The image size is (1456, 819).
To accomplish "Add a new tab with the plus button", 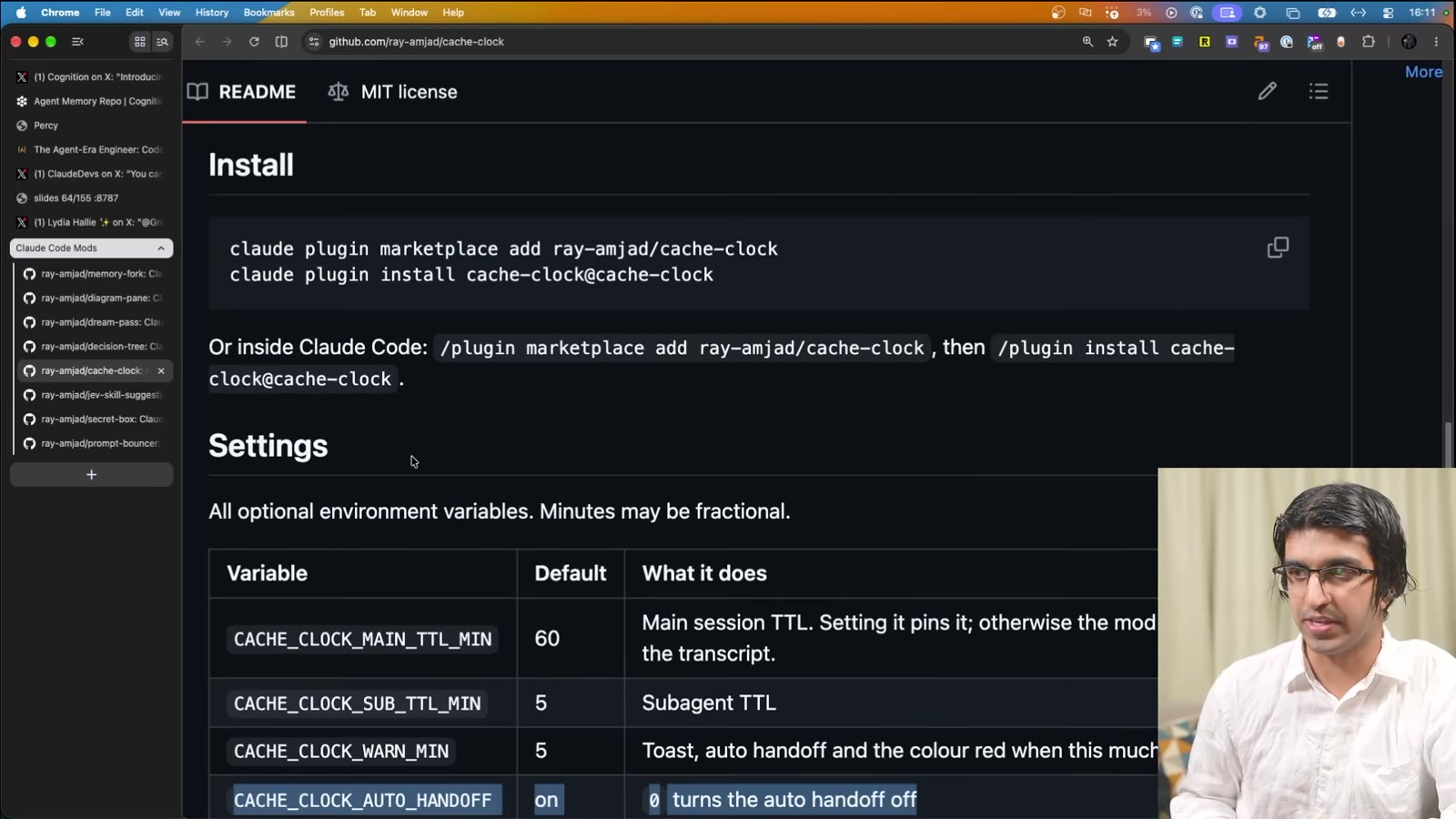I will 91,475.
